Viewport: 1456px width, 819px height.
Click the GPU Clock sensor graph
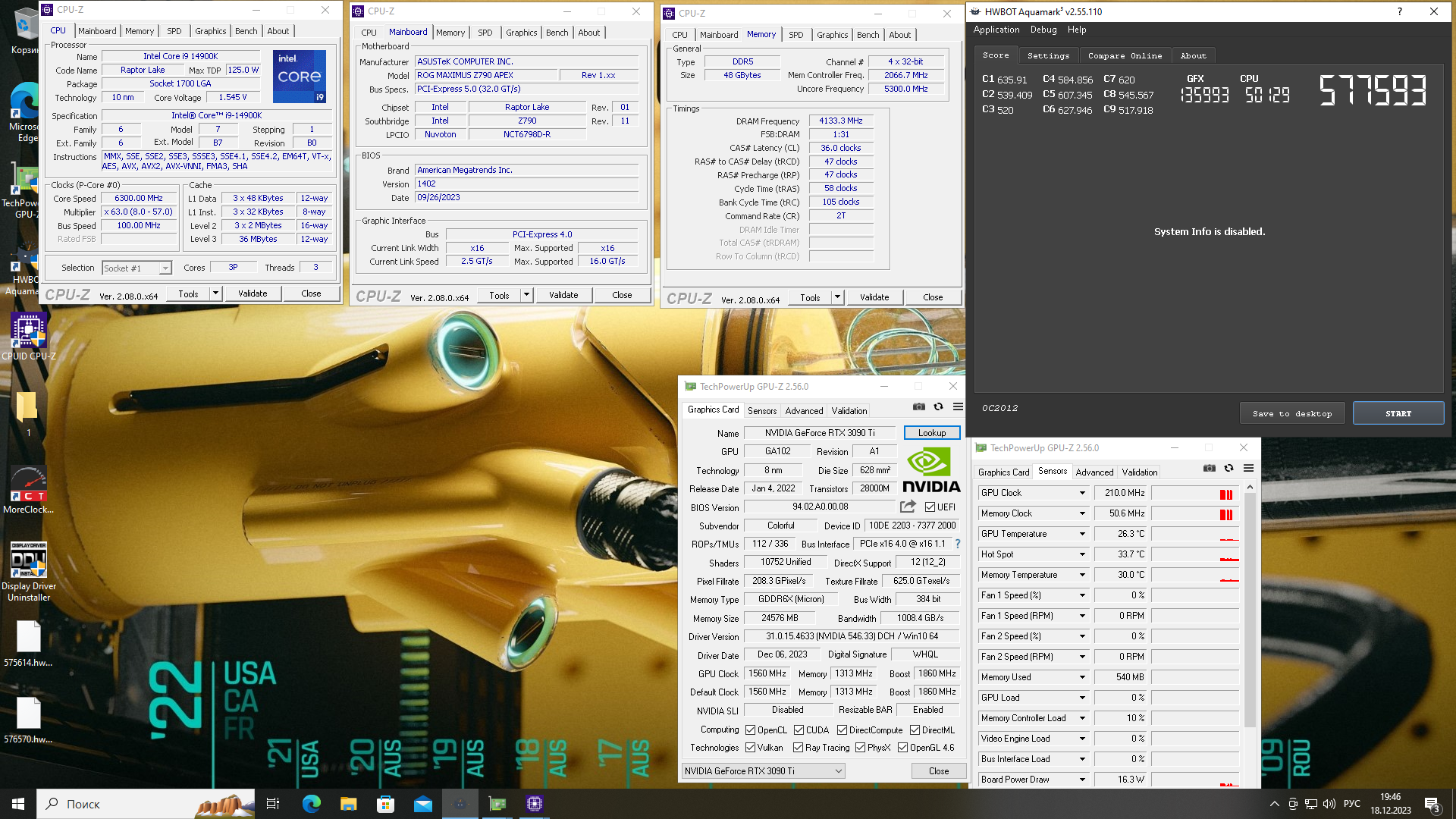[1195, 493]
